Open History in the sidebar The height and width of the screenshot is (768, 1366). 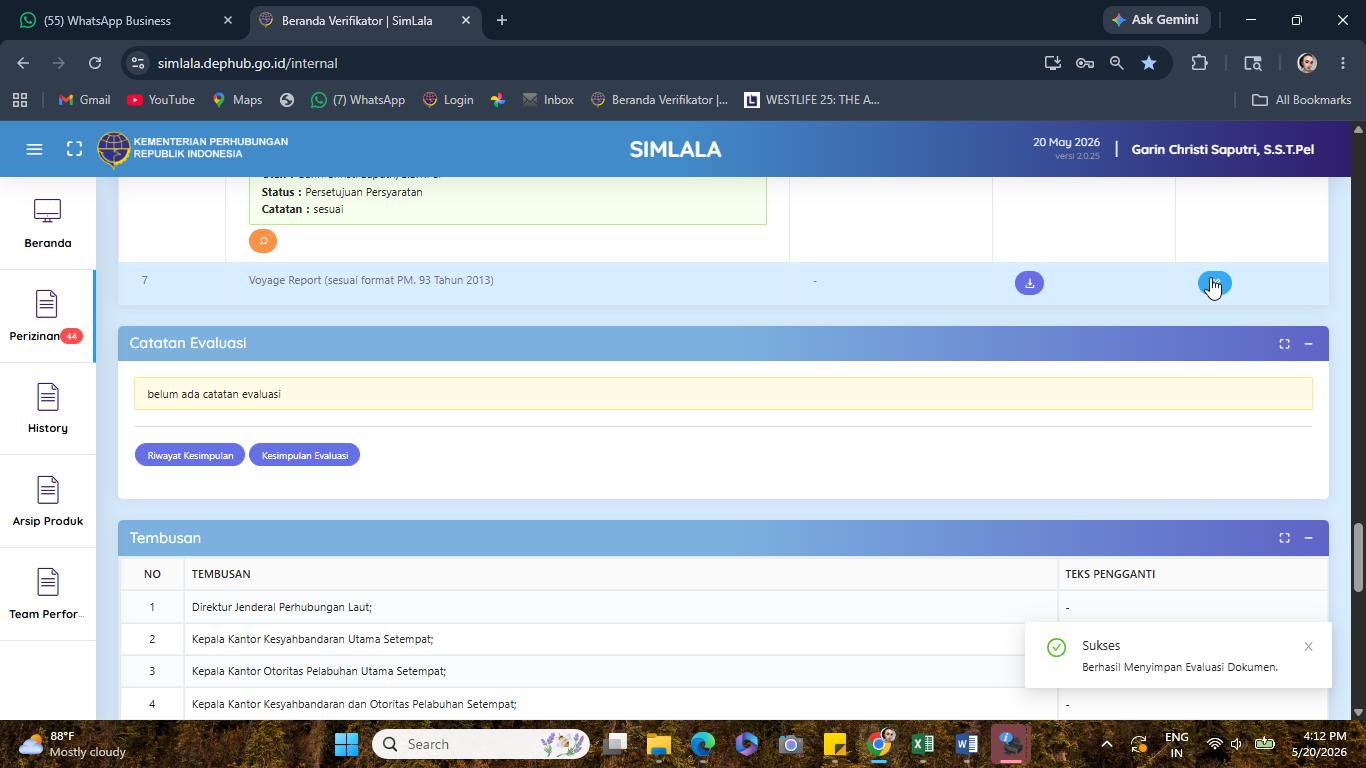(48, 410)
